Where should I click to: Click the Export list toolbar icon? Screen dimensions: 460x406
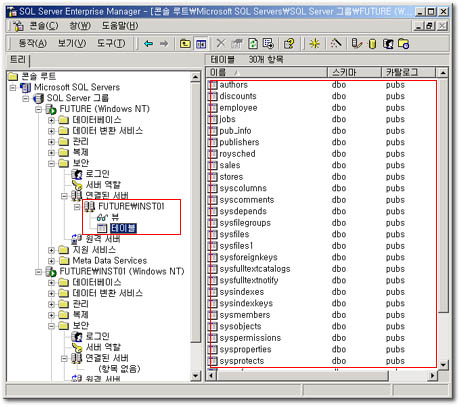tap(268, 44)
